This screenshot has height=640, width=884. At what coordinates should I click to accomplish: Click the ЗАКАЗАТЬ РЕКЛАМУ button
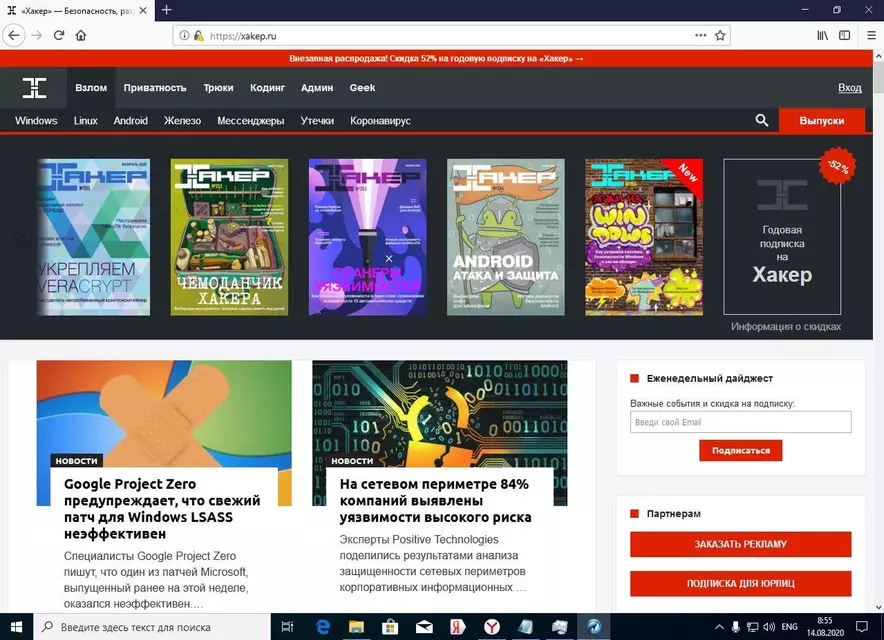(x=740, y=544)
